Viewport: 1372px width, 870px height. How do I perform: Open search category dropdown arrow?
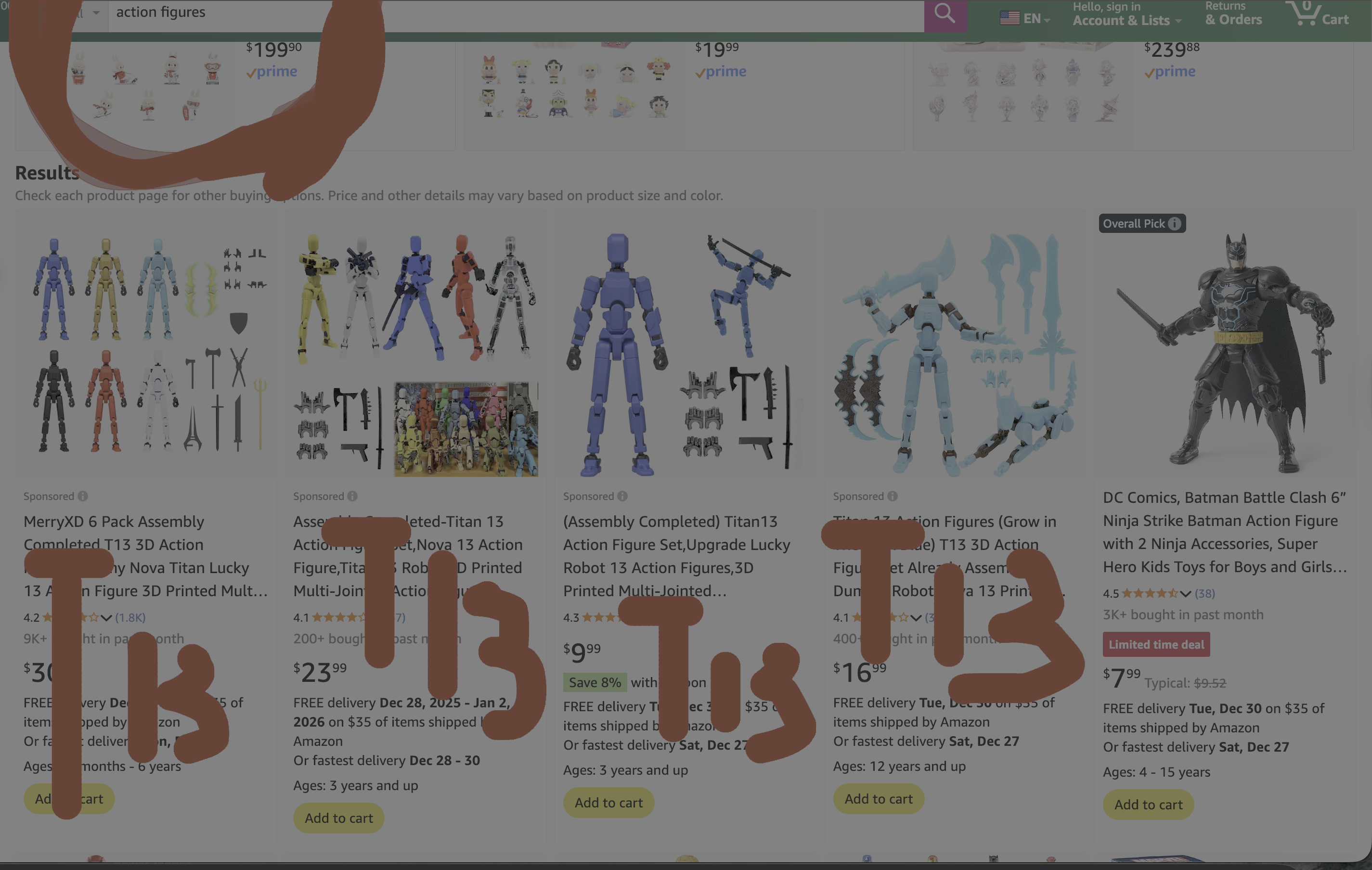[x=96, y=13]
